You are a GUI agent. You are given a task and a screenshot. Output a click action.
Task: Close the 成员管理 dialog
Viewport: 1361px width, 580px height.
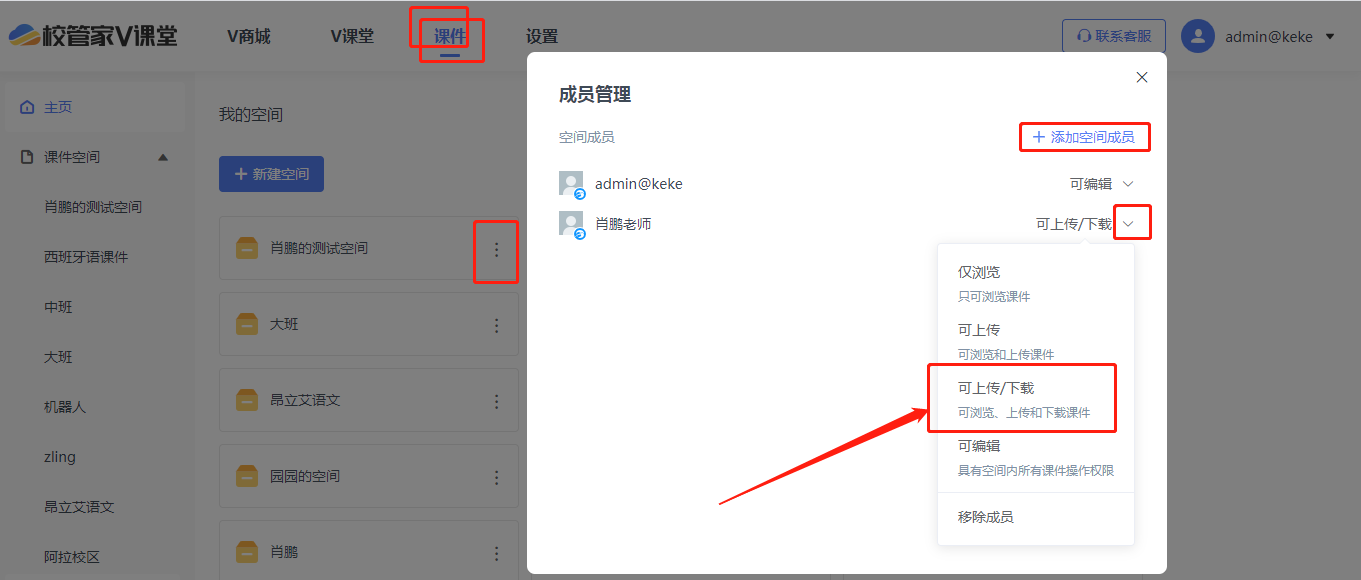click(x=1142, y=77)
